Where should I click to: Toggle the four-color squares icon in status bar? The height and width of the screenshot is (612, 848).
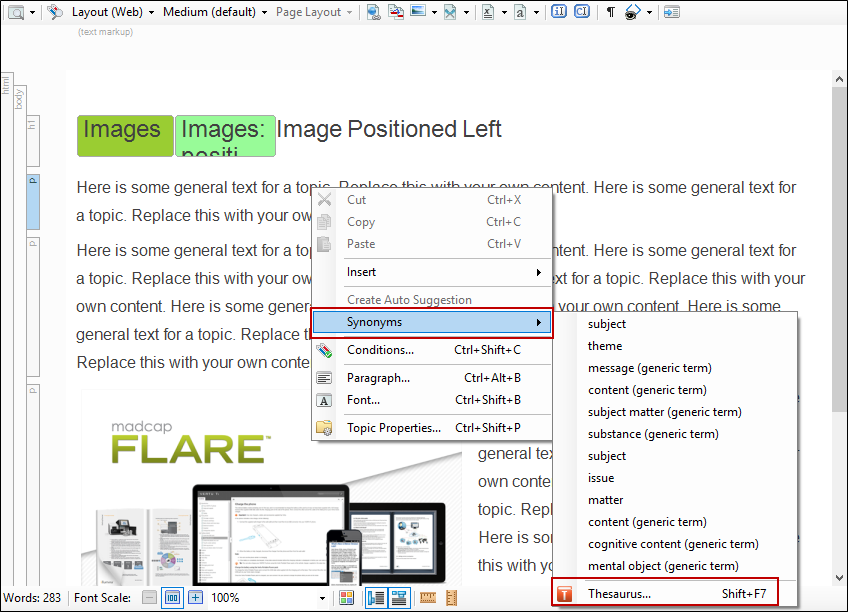pyautogui.click(x=347, y=597)
